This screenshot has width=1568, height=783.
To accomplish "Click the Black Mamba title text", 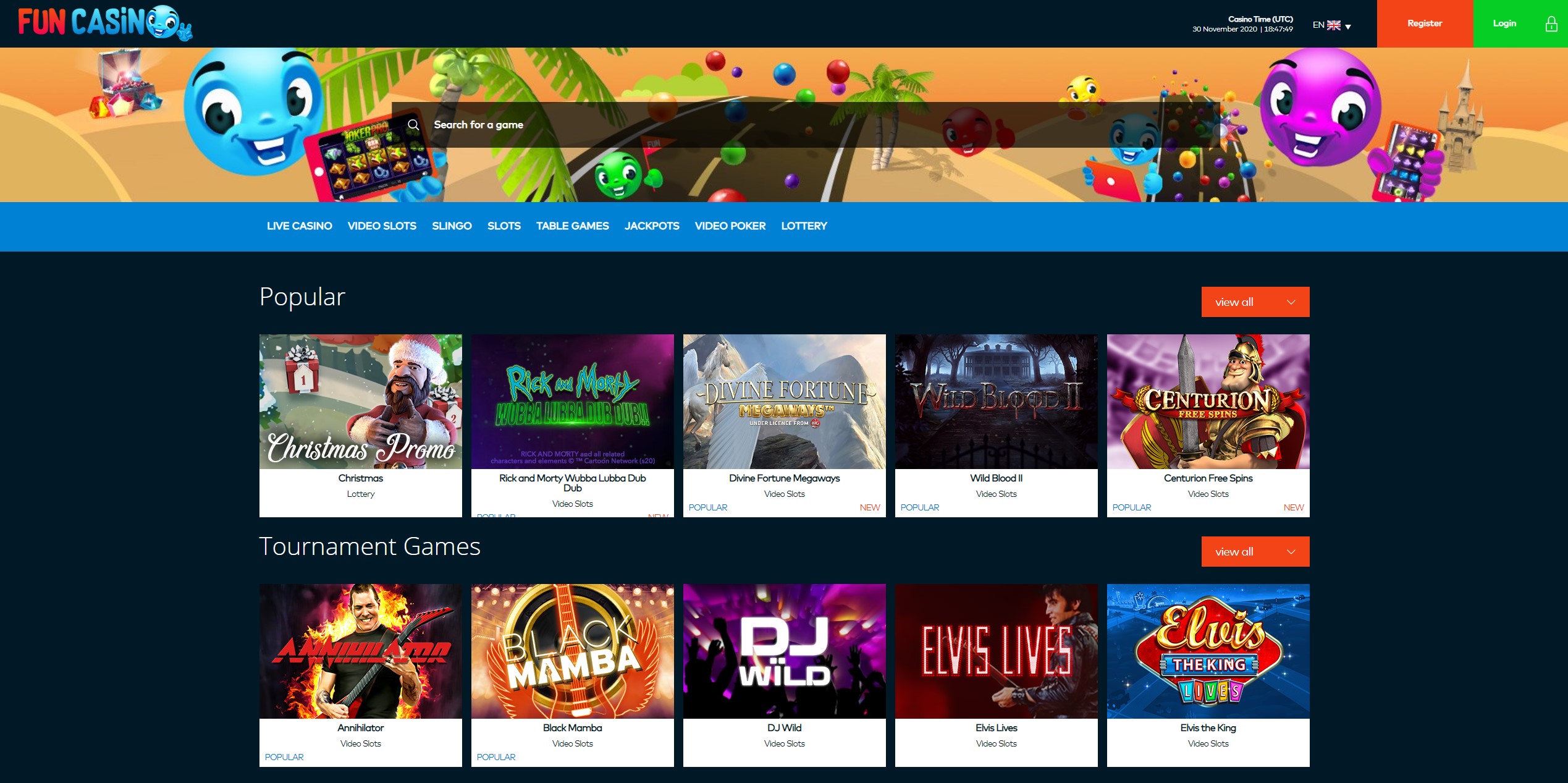I will click(x=573, y=728).
